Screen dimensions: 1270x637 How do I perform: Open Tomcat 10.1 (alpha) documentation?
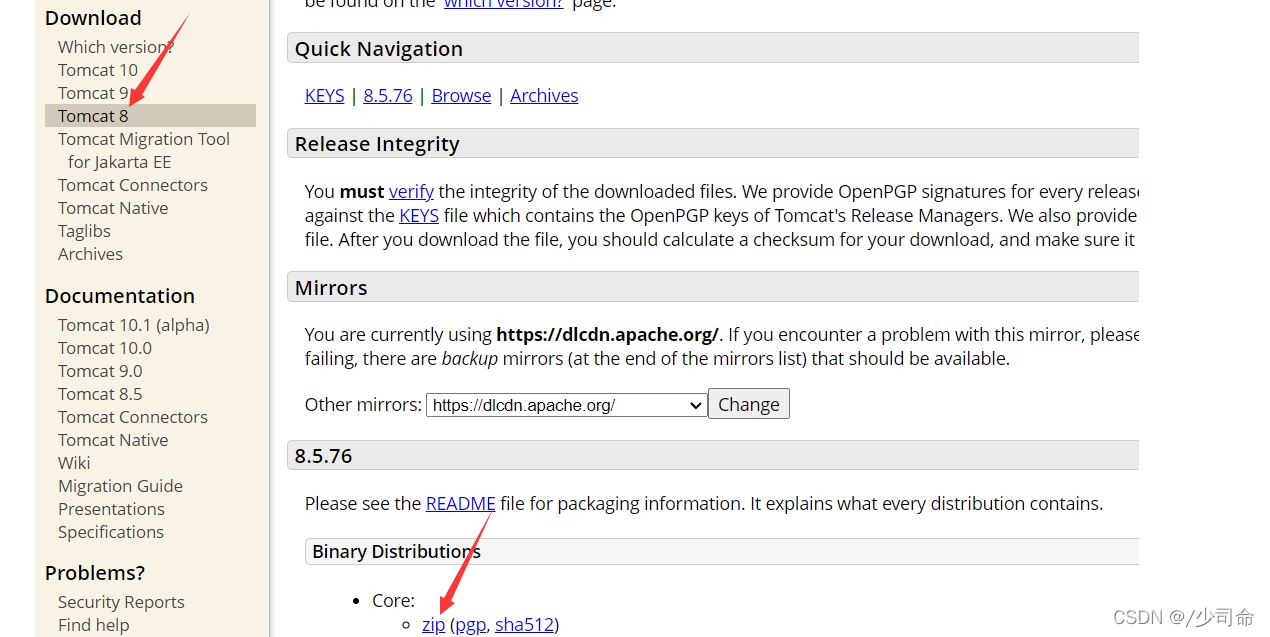(x=134, y=325)
